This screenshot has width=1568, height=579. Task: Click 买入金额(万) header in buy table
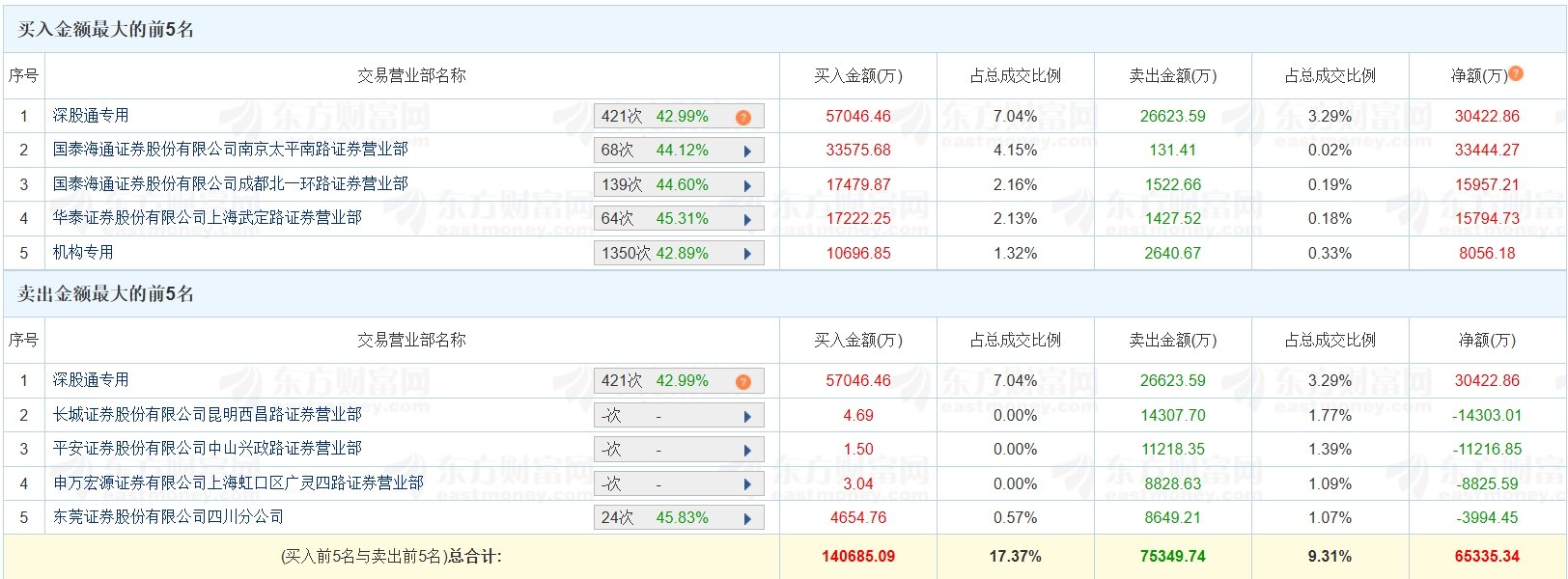tap(858, 75)
